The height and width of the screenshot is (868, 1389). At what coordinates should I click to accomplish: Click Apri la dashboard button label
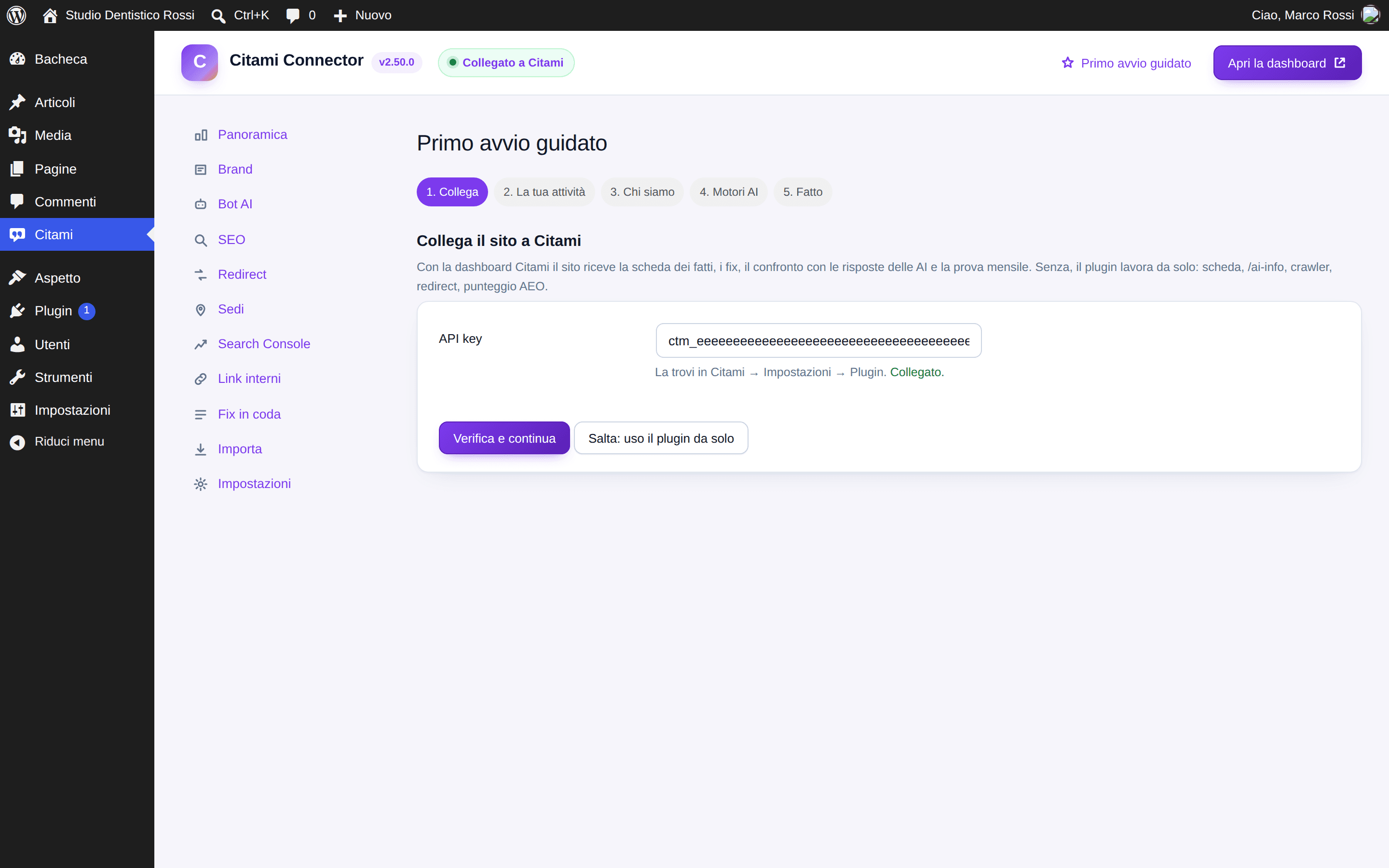pyautogui.click(x=1277, y=63)
